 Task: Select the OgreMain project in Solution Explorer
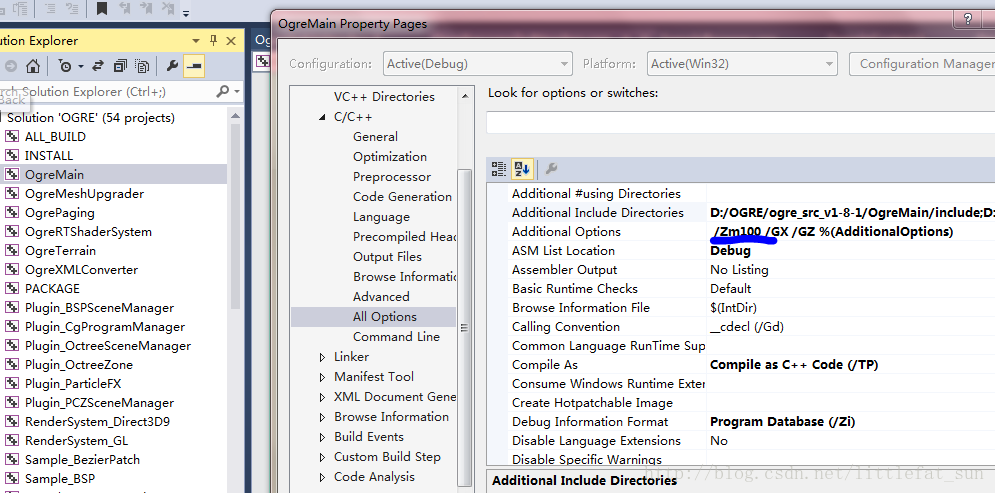point(55,174)
